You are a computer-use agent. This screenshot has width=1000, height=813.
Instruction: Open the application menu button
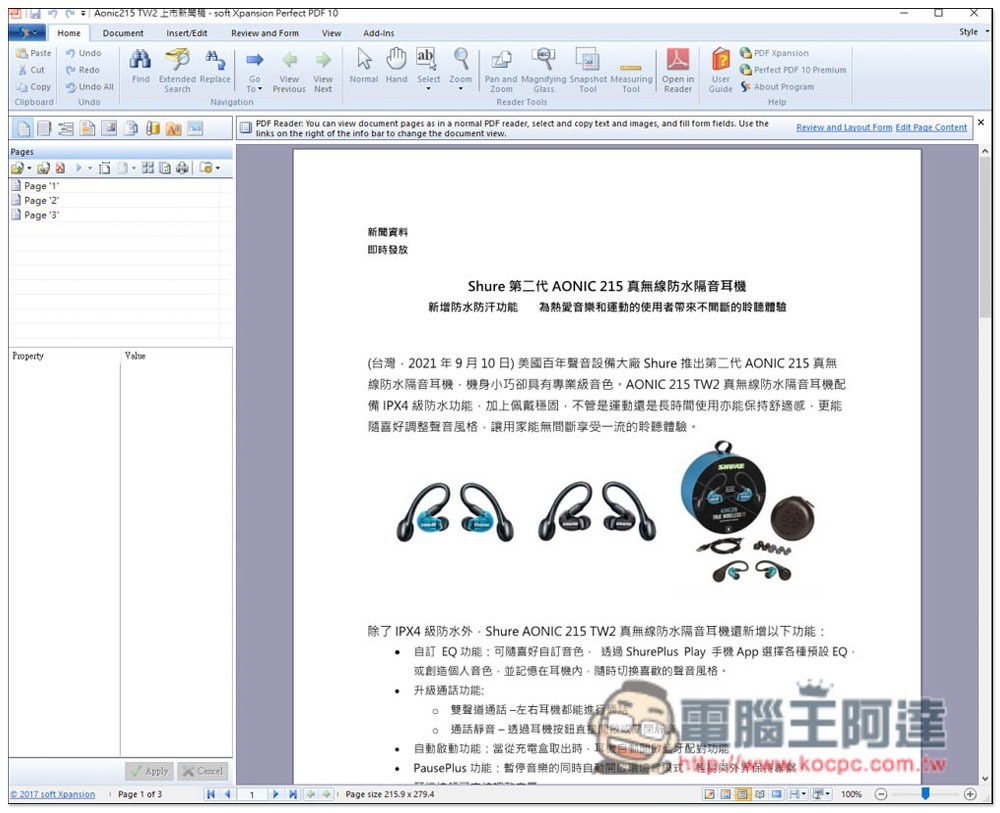27,32
